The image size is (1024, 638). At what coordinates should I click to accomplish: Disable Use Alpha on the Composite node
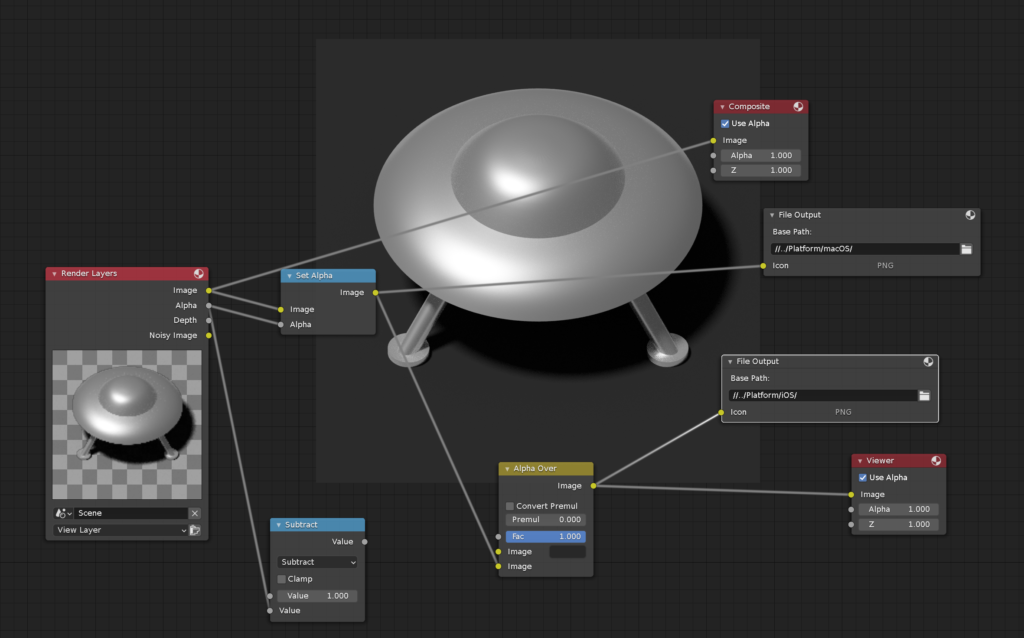click(x=725, y=123)
